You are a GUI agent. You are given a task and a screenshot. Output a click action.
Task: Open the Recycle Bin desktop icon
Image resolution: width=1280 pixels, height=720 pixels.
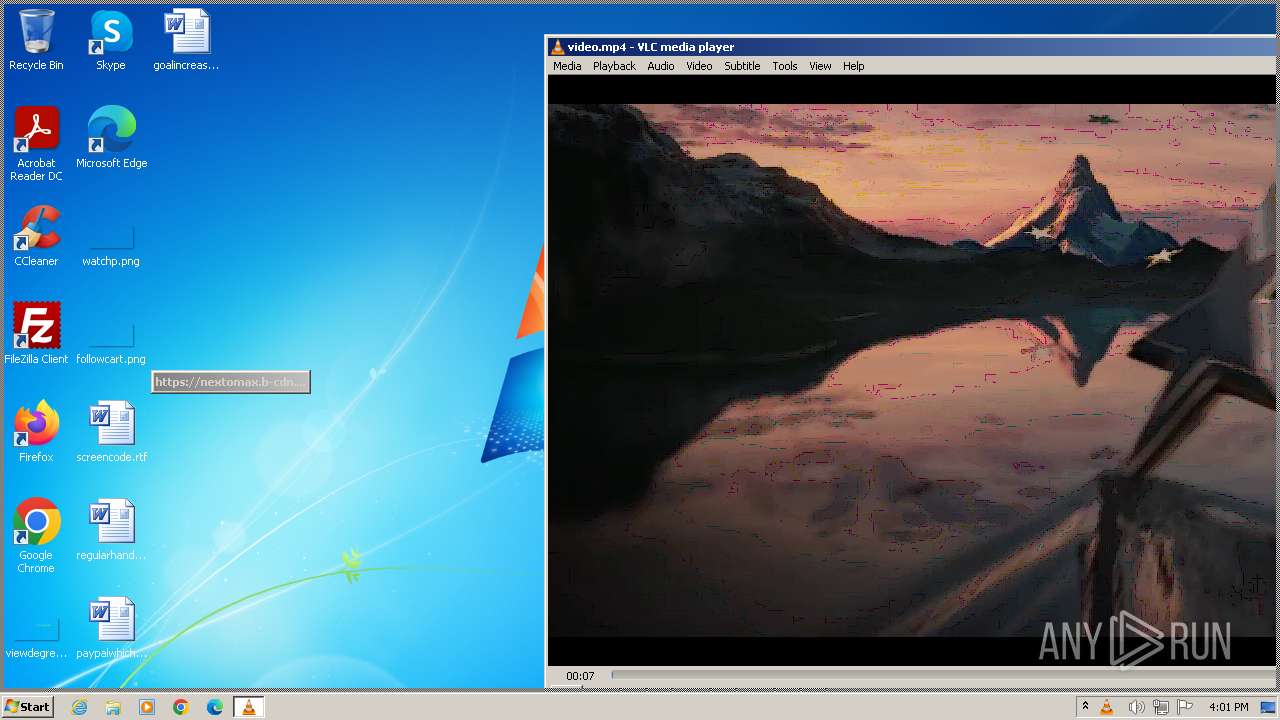point(36,40)
